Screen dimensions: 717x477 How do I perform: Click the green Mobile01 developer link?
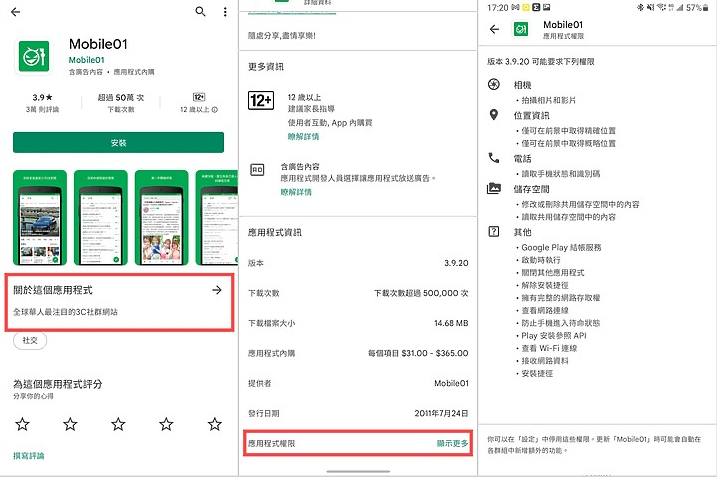tap(86, 60)
